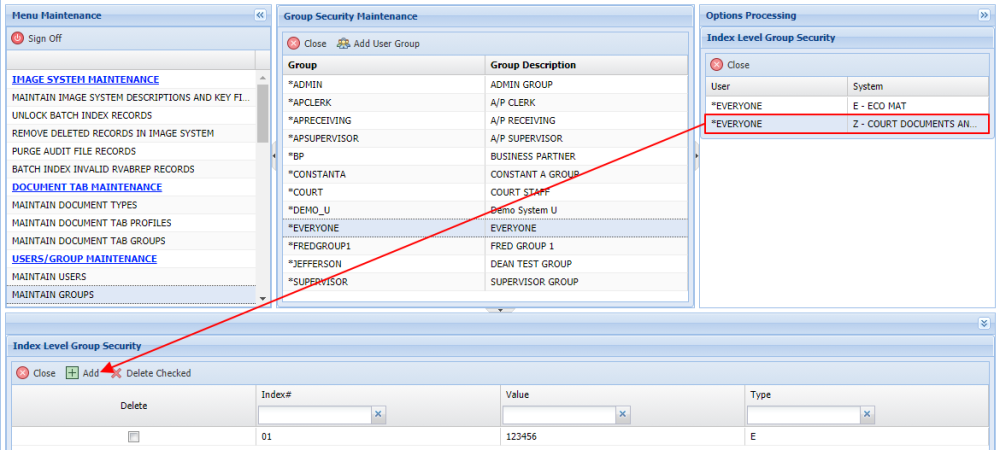Select the *JEFFERSON group row
Image resolution: width=1000 pixels, height=450 pixels.
pos(485,263)
